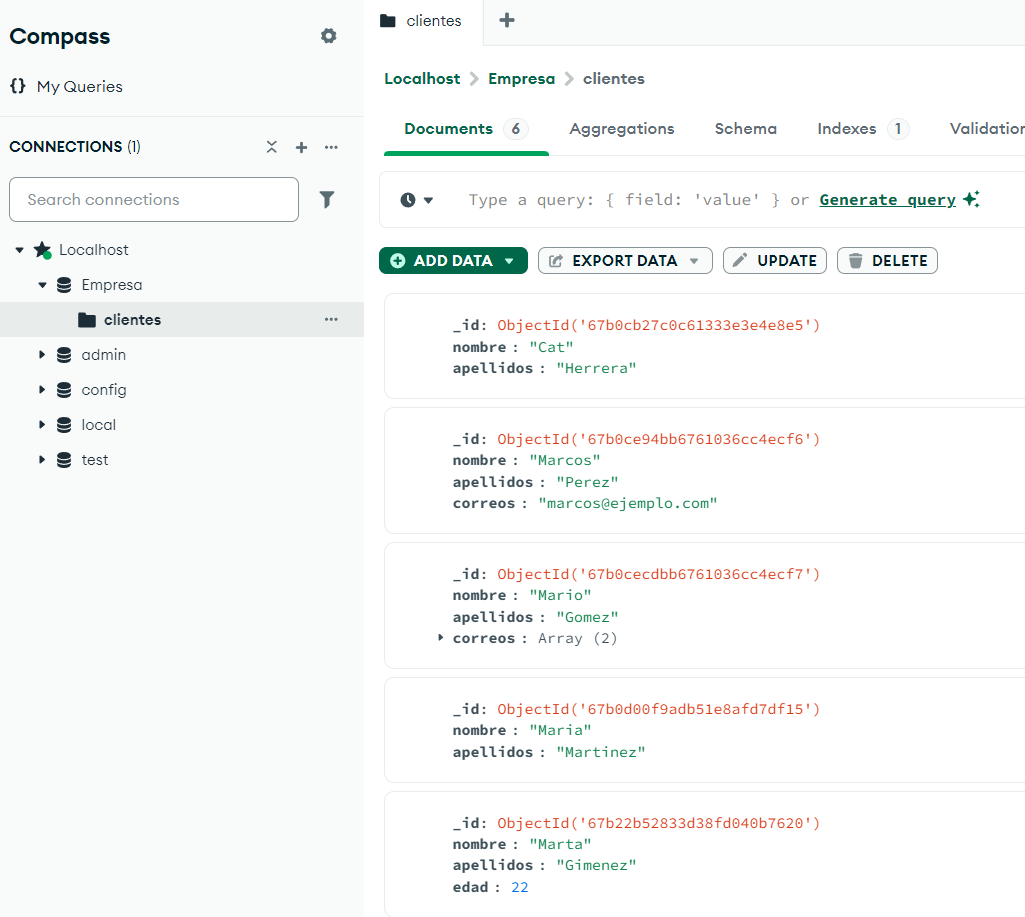Open Compass settings gear icon
The height and width of the screenshot is (917, 1025).
pyautogui.click(x=328, y=36)
